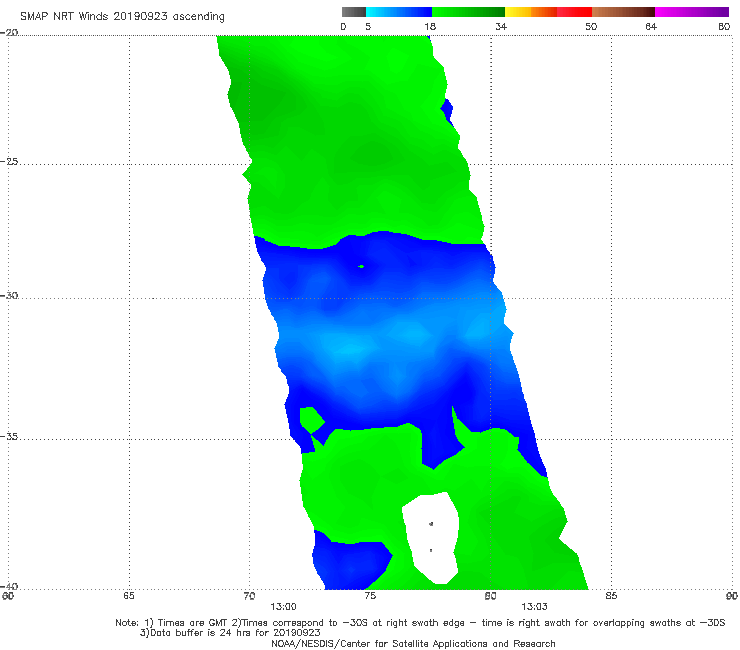This screenshot has width=740, height=650.
Task: Click the color bar label '64'
Action: (x=651, y=26)
